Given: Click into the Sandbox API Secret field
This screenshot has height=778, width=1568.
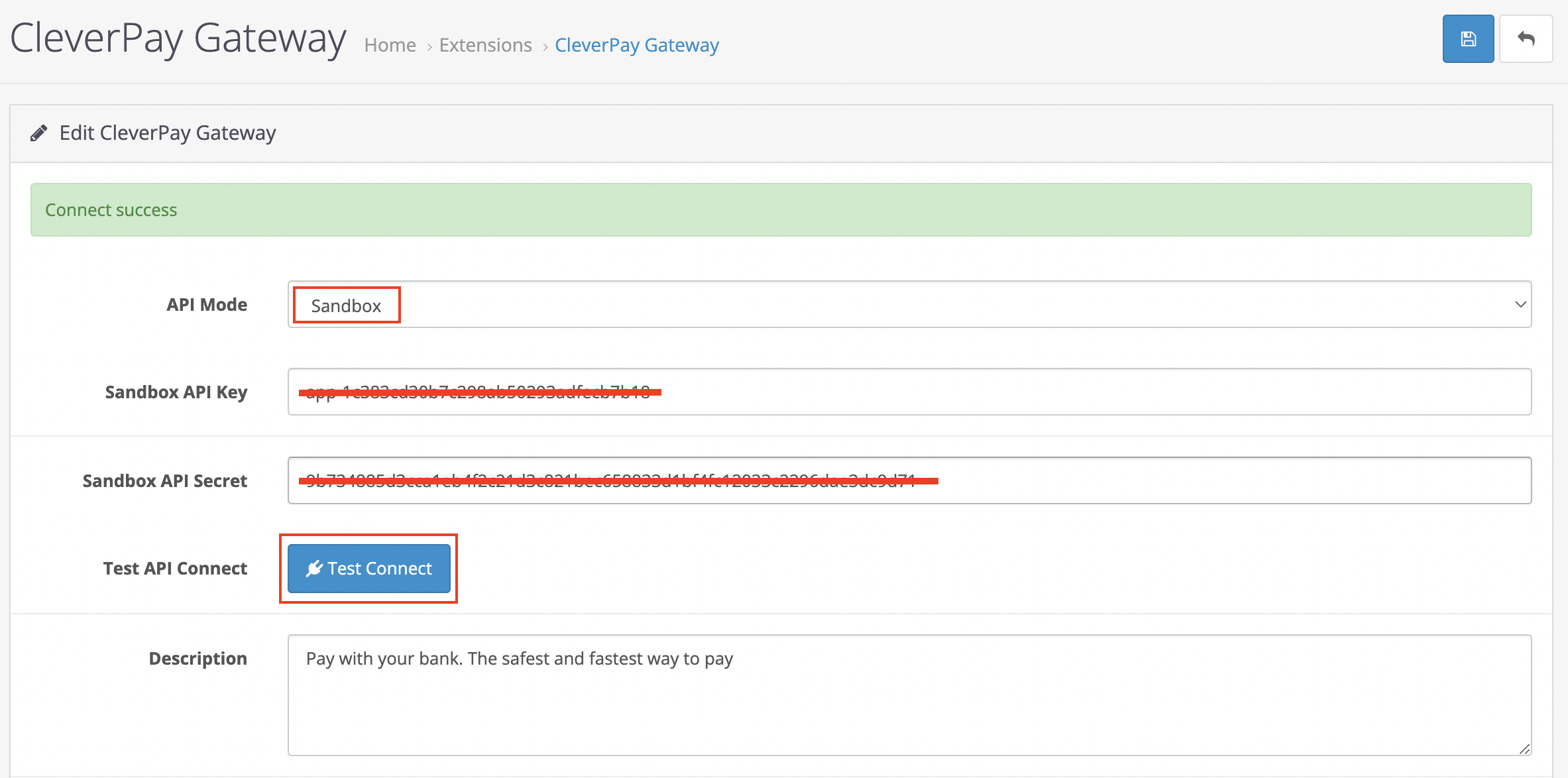Looking at the screenshot, I should pos(1193,480).
